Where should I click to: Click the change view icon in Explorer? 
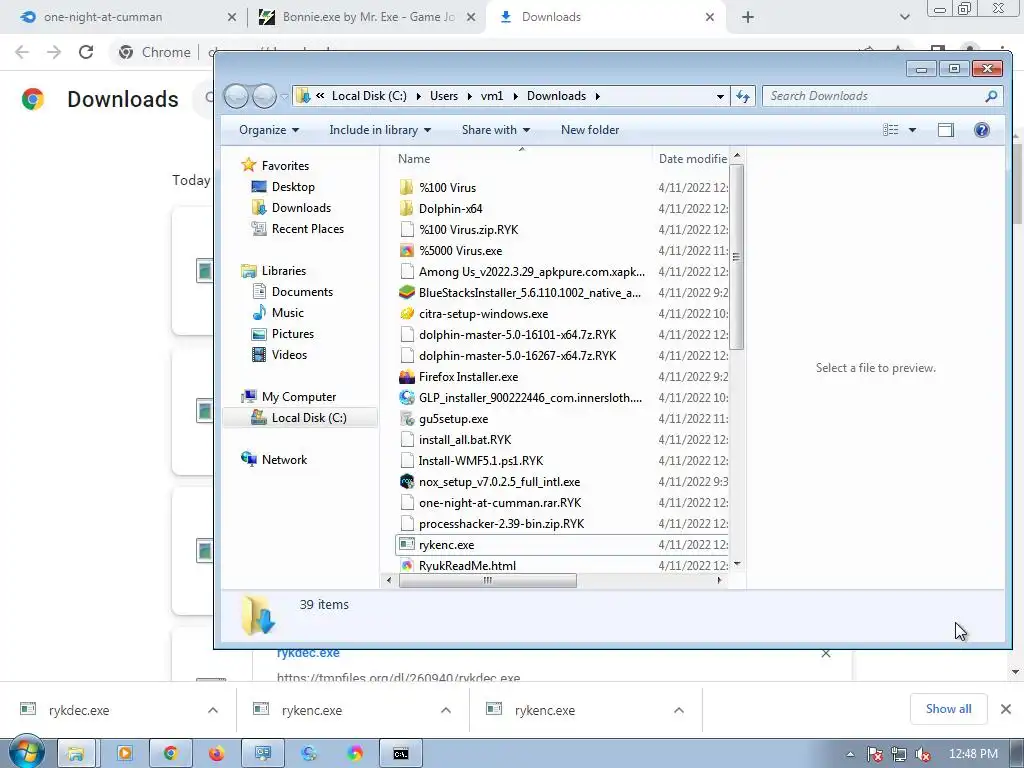[891, 130]
